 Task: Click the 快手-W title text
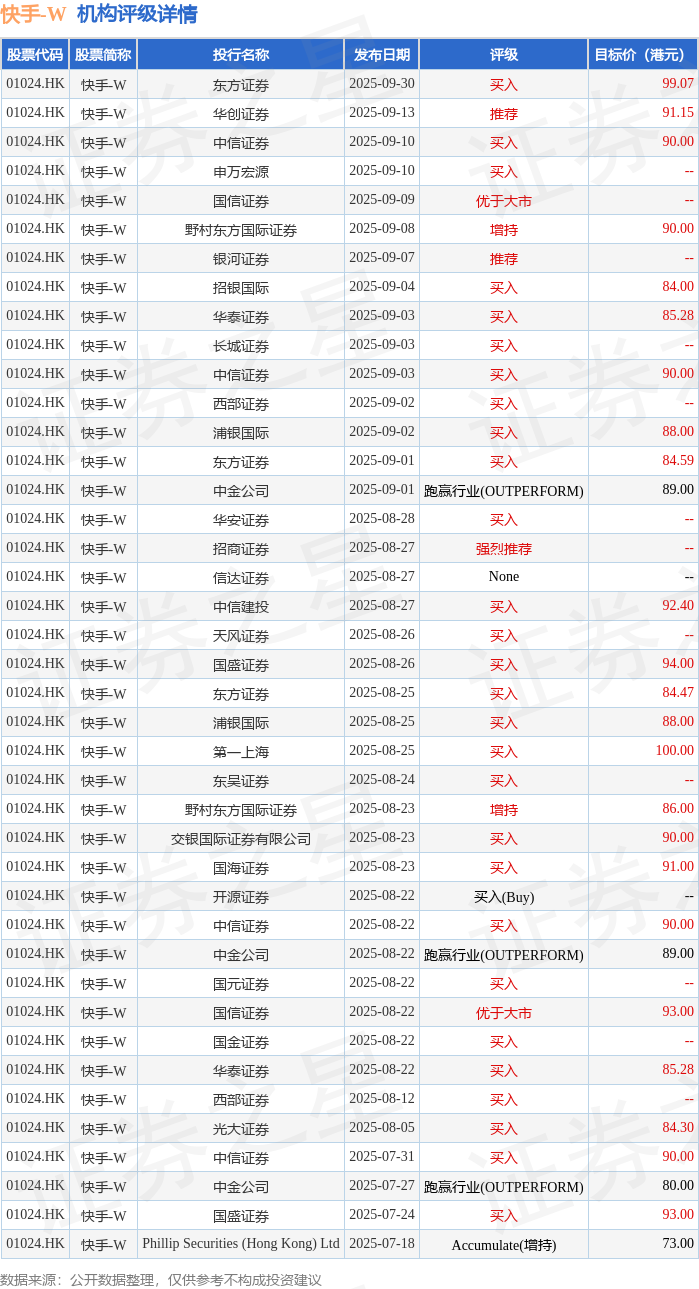pos(33,15)
